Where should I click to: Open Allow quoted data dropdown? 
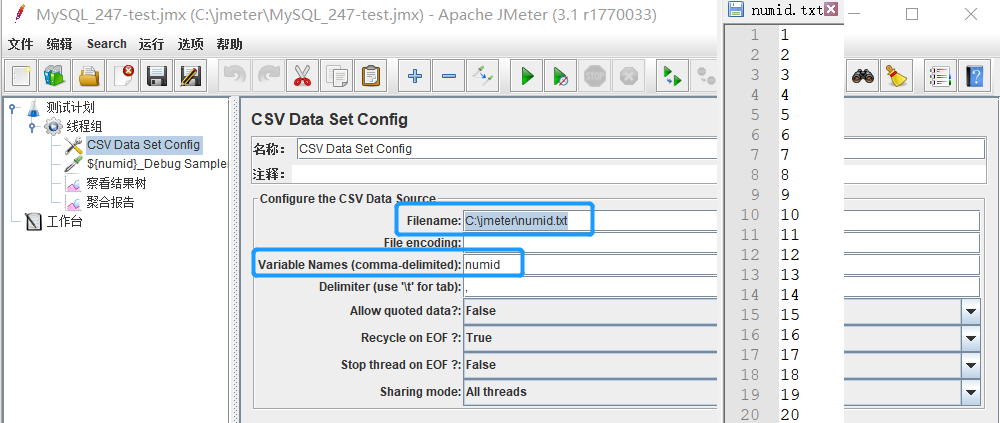pos(971,311)
